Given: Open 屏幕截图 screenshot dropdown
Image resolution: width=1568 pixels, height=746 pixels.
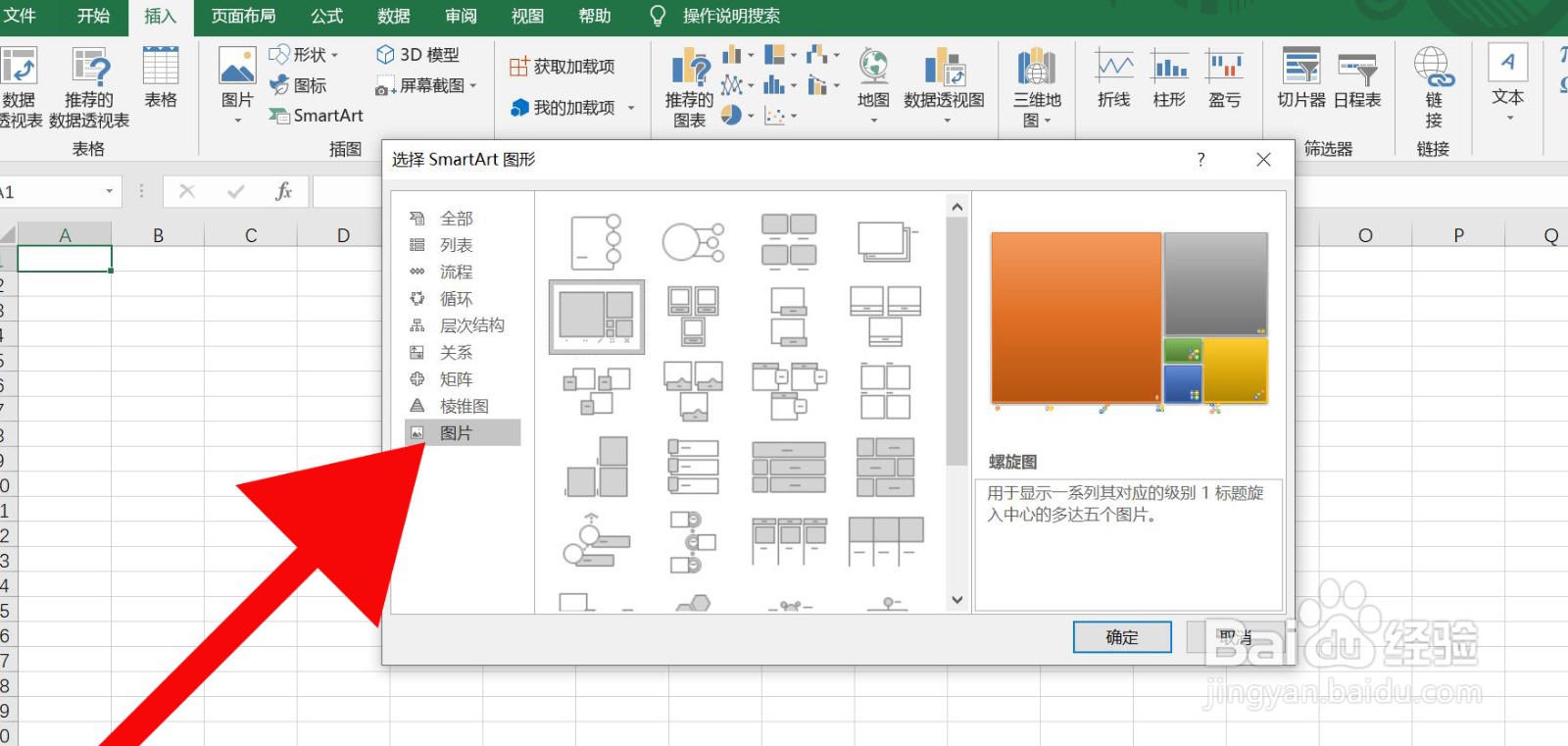Looking at the screenshot, I should (426, 86).
